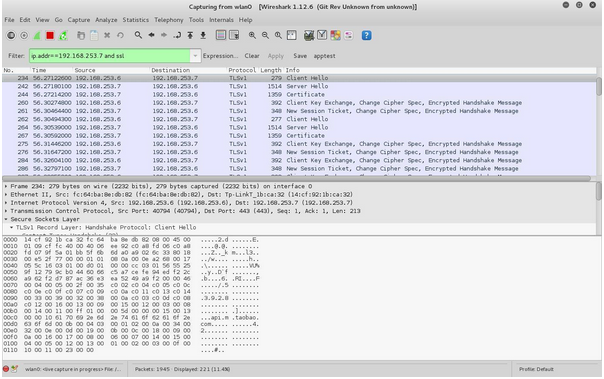Go forward in packet history
The width and height of the screenshot is (604, 379).
point(164,35)
